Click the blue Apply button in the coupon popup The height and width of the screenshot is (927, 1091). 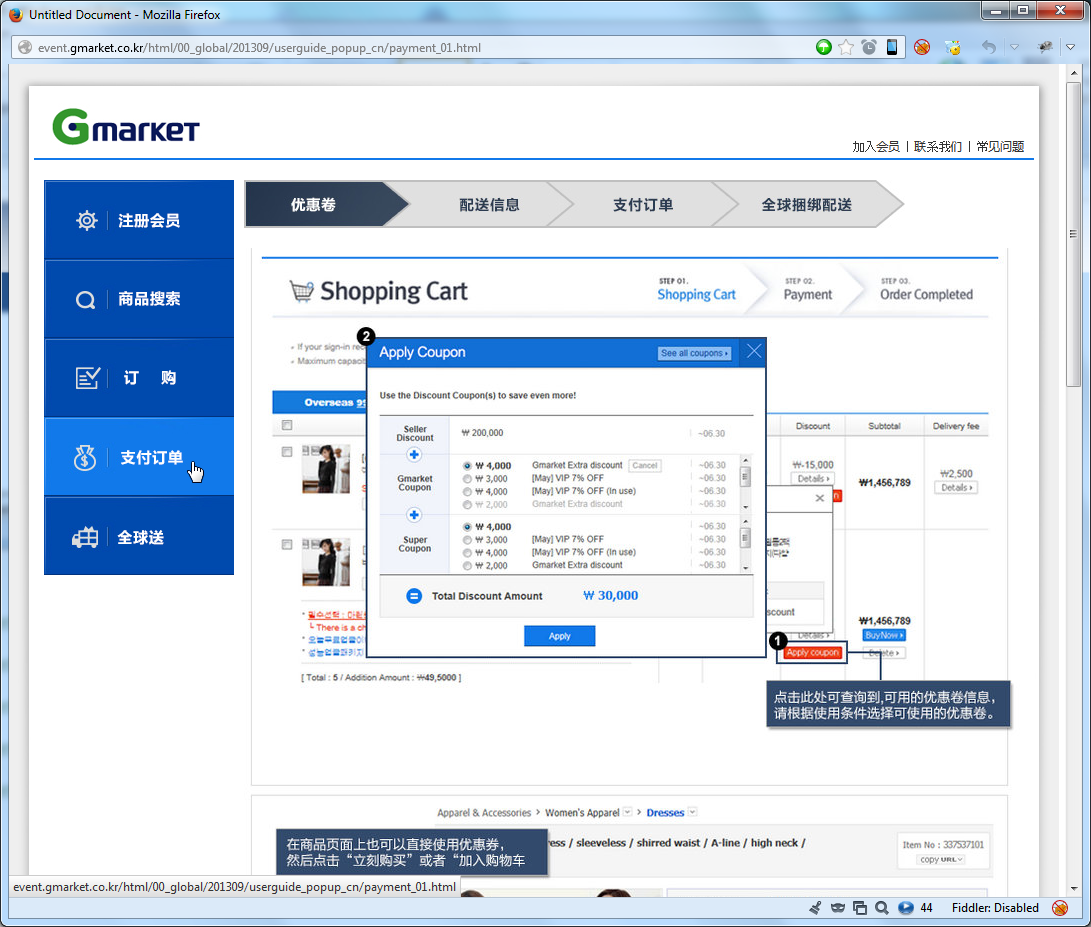(x=559, y=636)
